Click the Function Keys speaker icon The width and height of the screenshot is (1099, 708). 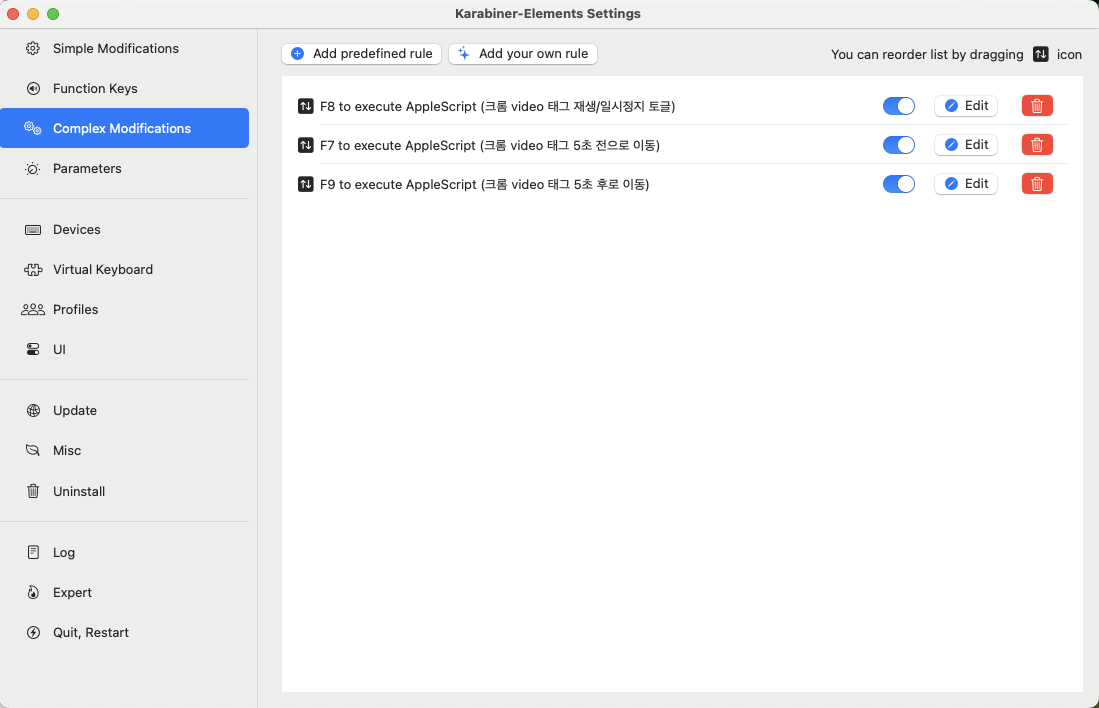click(33, 88)
